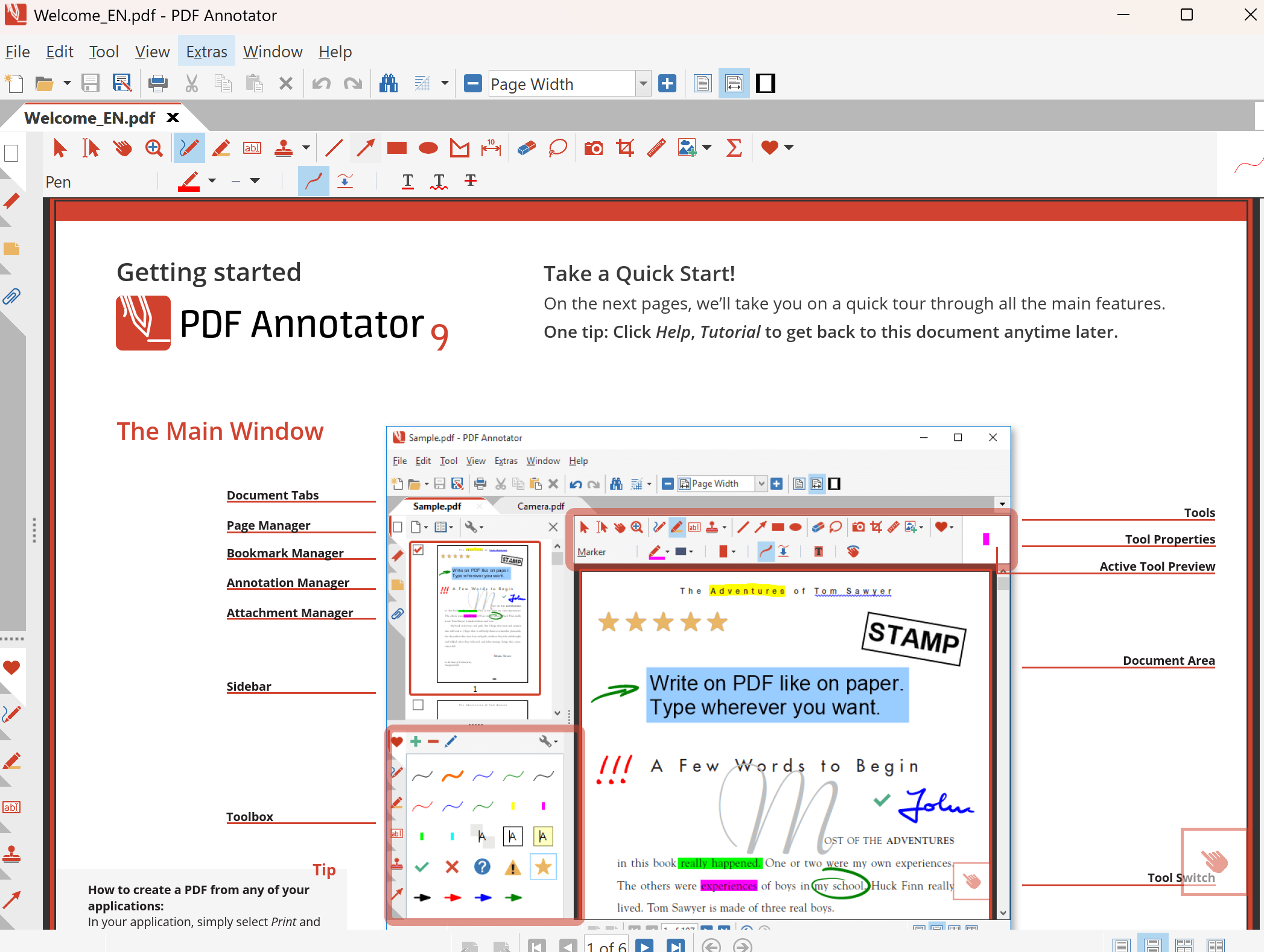Image resolution: width=1264 pixels, height=952 pixels.
Task: Expand the Open file dropdown arrow
Action: pos(67,83)
